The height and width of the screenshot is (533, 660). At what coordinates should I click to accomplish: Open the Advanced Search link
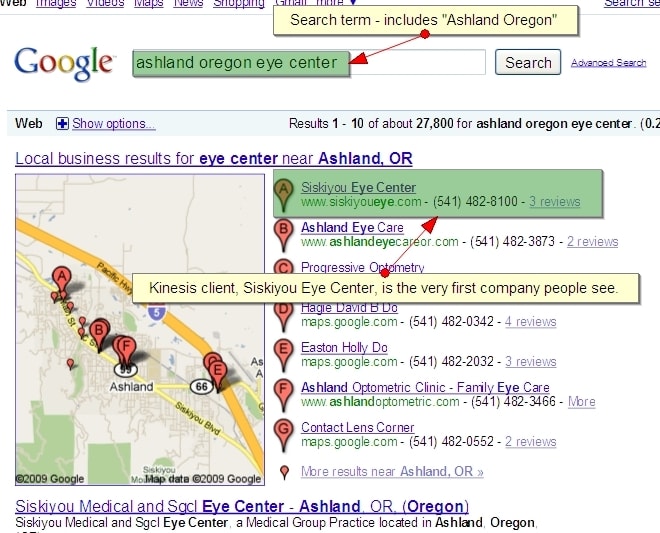(x=609, y=63)
